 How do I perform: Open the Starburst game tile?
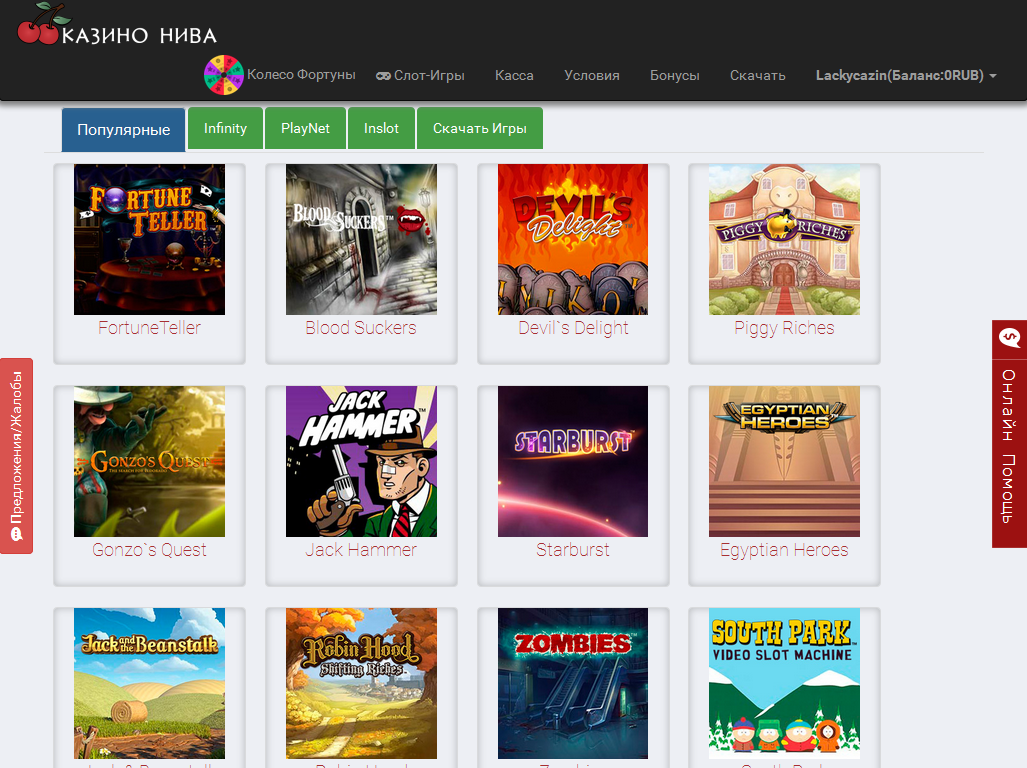coord(573,462)
